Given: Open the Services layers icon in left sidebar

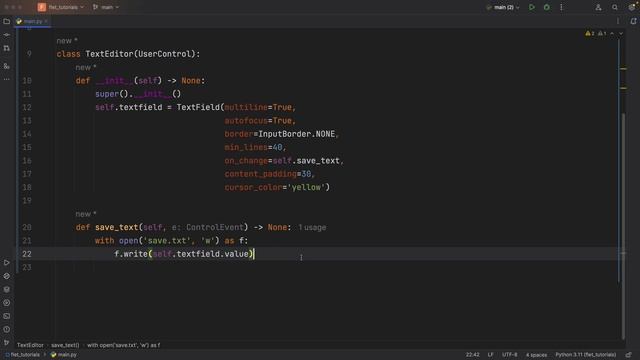Looking at the screenshot, I should [x=7, y=289].
